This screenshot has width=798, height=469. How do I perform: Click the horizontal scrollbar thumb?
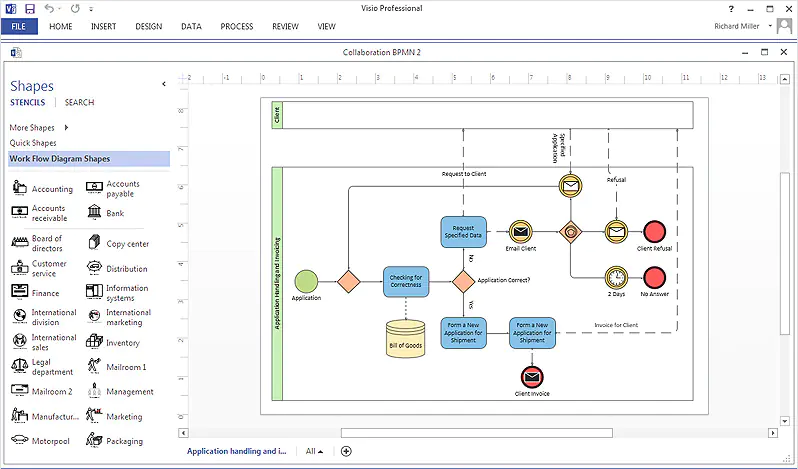(x=477, y=433)
